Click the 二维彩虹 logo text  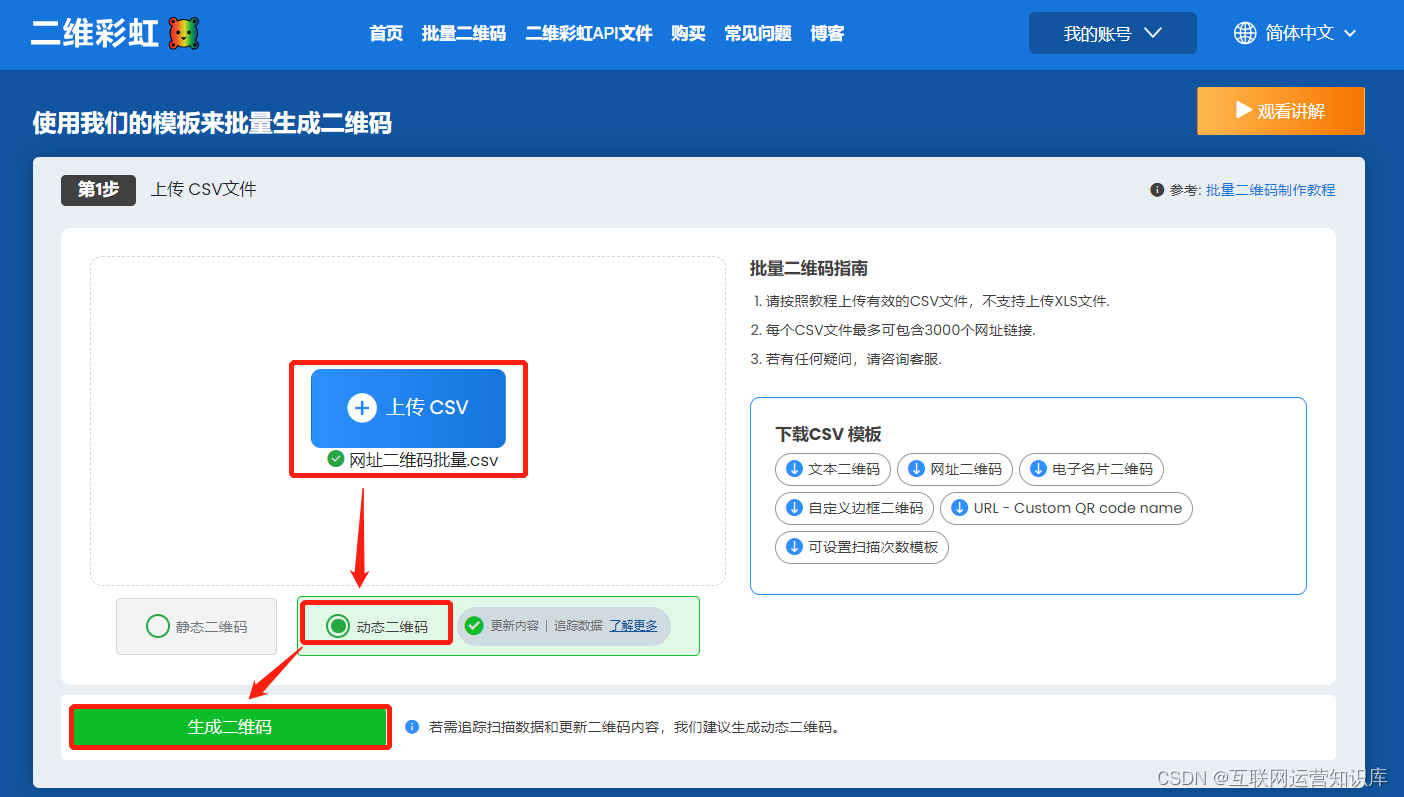pos(95,34)
